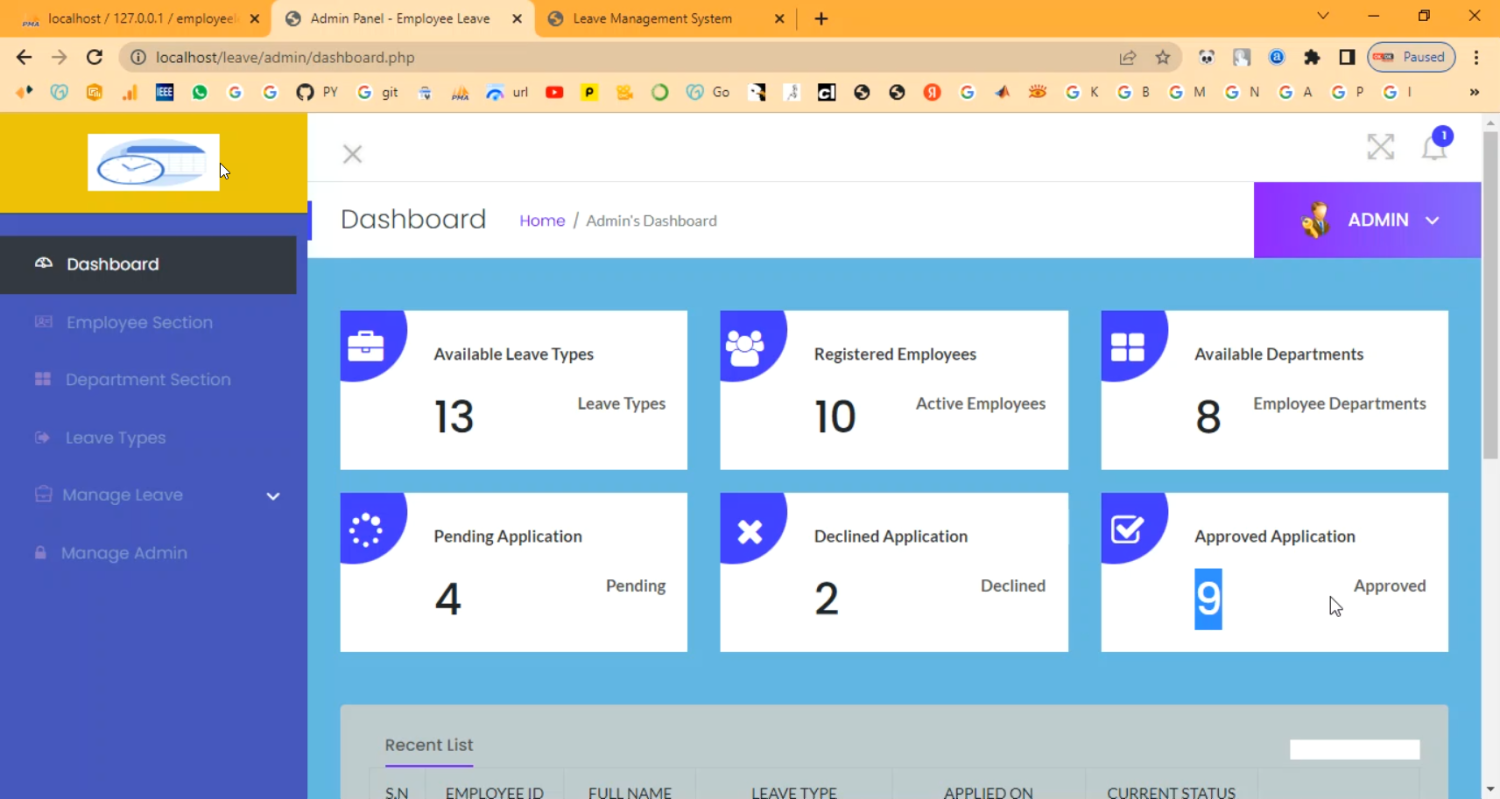Open Department Section in sidebar
Viewport: 1500px width, 799px height.
coord(148,380)
